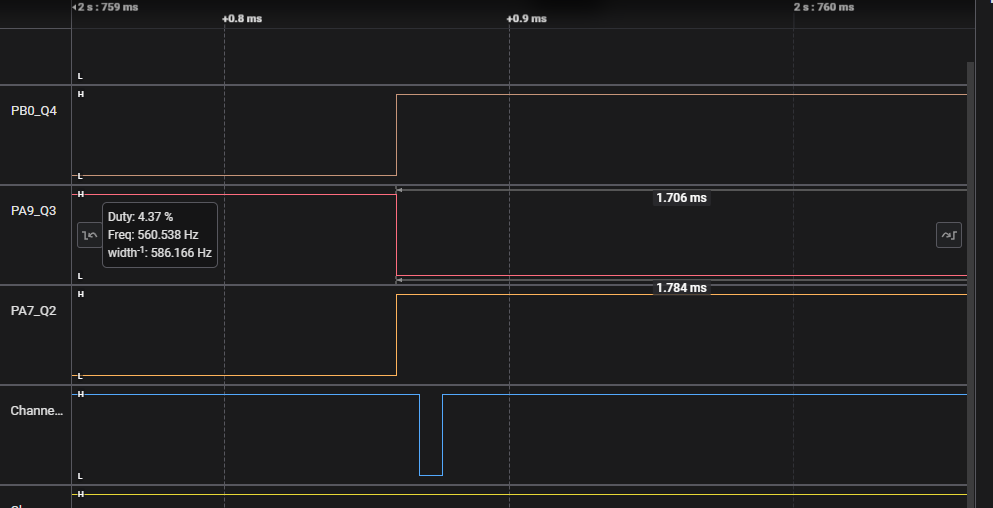Select the PB0_Q4 channel label
Image resolution: width=993 pixels, height=508 pixels.
pos(34,111)
